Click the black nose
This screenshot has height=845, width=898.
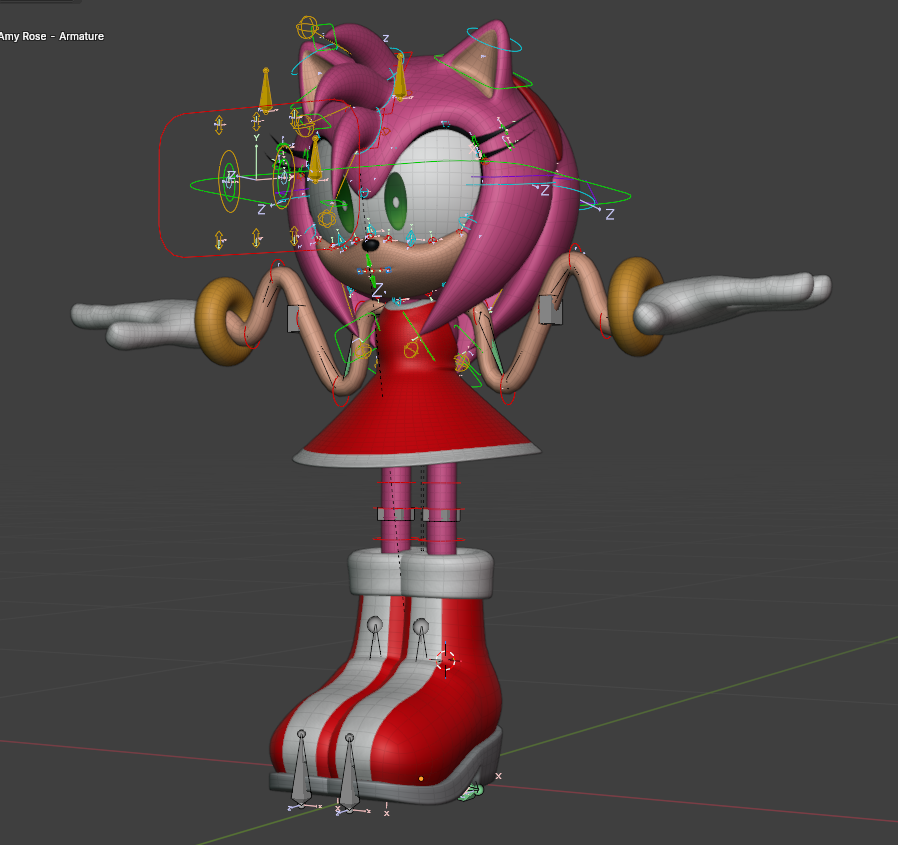371,245
